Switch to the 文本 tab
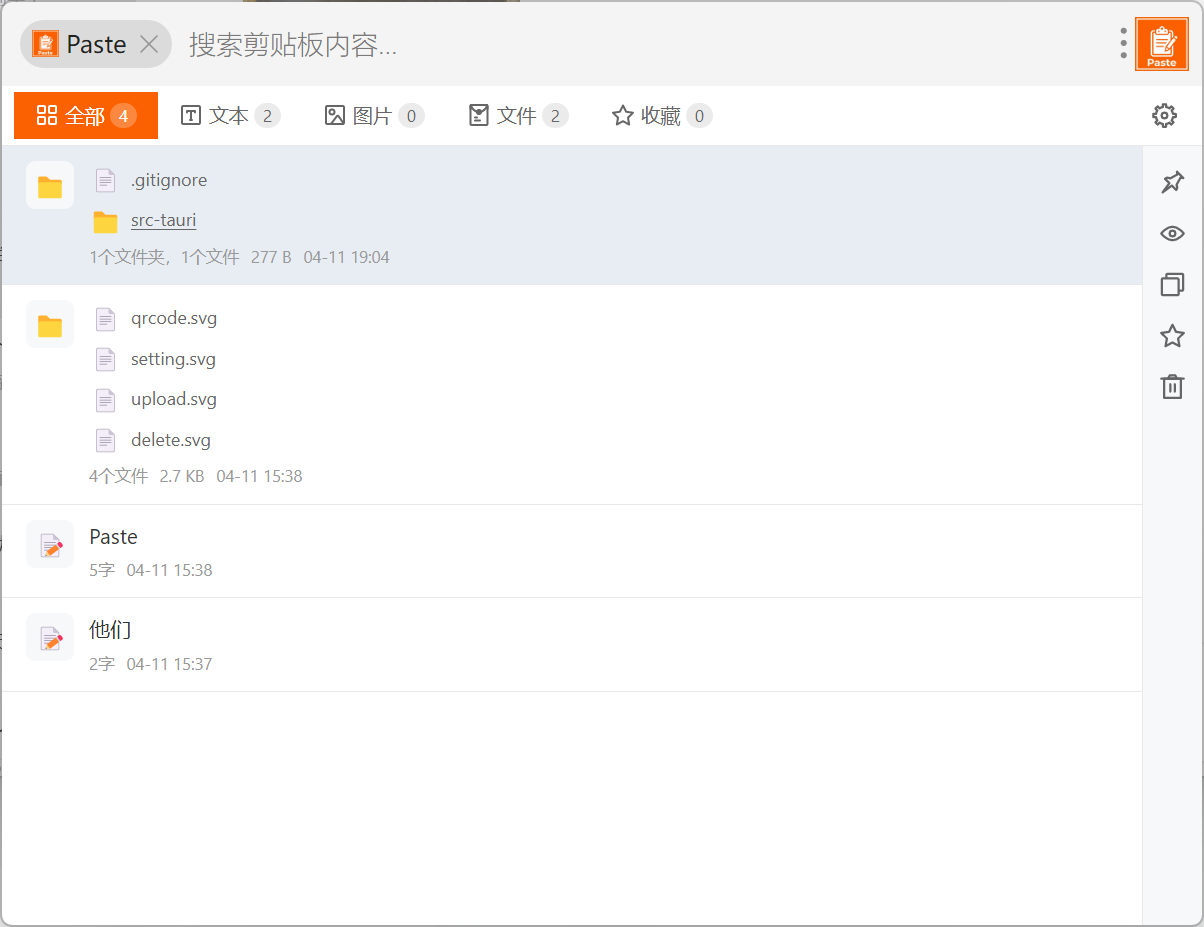 tap(230, 116)
